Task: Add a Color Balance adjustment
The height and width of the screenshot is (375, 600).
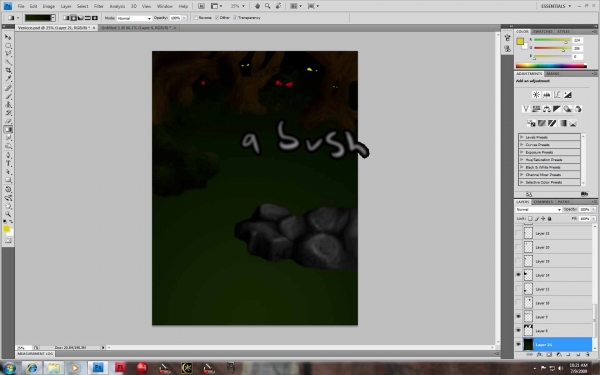Action: [x=546, y=109]
